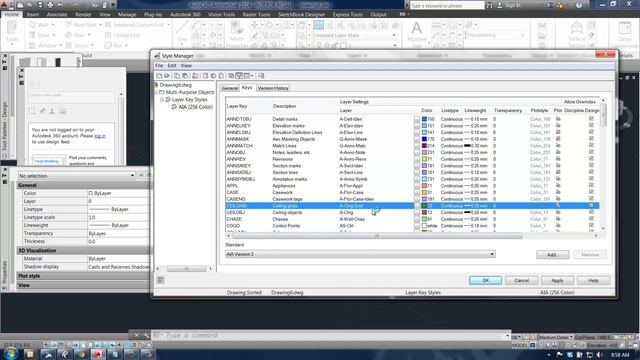Viewport: 640px width, 360px height.
Task: Toggle Allow Overrides checkbox for ANNREV row
Action: coord(591,159)
